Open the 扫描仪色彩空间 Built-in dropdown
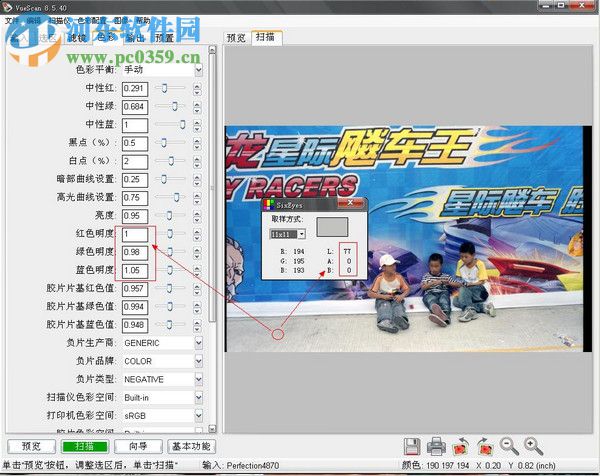The height and width of the screenshot is (476, 600). coord(199,398)
